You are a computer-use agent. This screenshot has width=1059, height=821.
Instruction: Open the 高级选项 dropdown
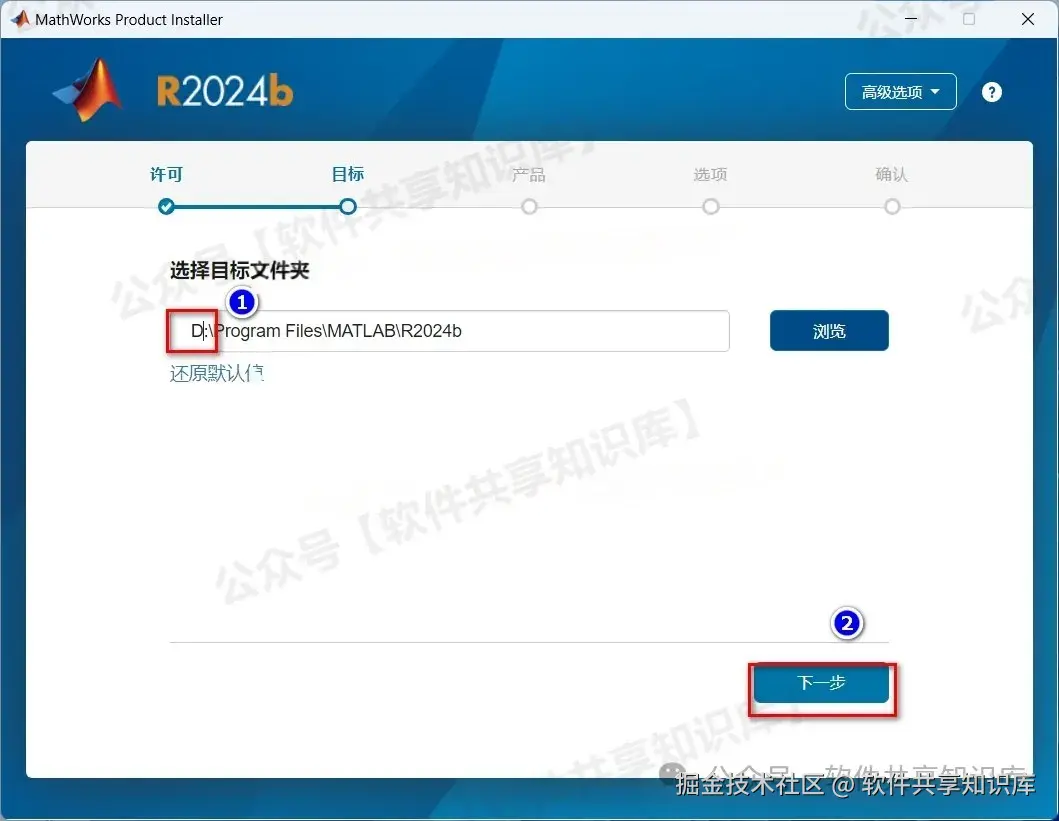[x=900, y=92]
